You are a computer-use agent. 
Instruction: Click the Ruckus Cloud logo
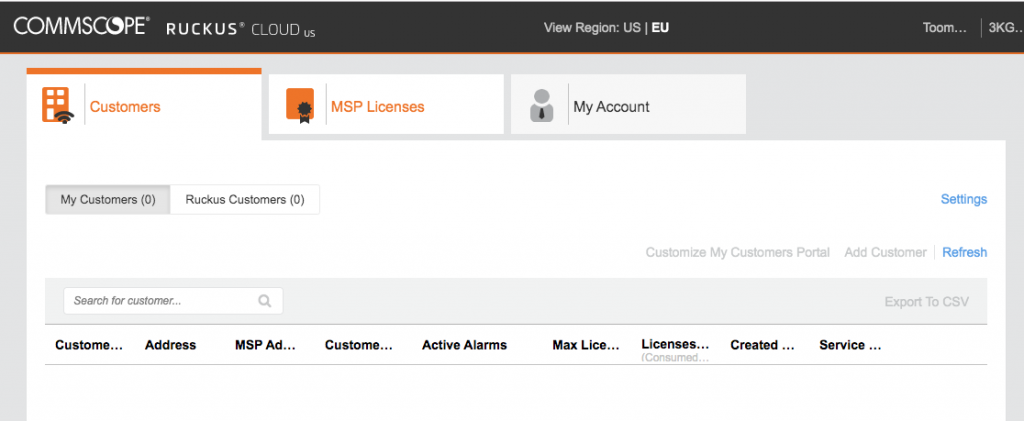pyautogui.click(x=240, y=28)
